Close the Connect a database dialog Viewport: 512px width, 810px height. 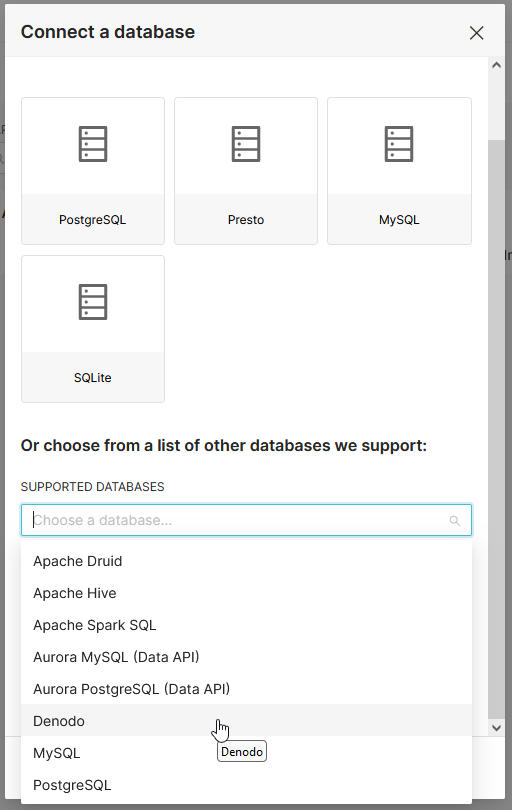[x=476, y=33]
